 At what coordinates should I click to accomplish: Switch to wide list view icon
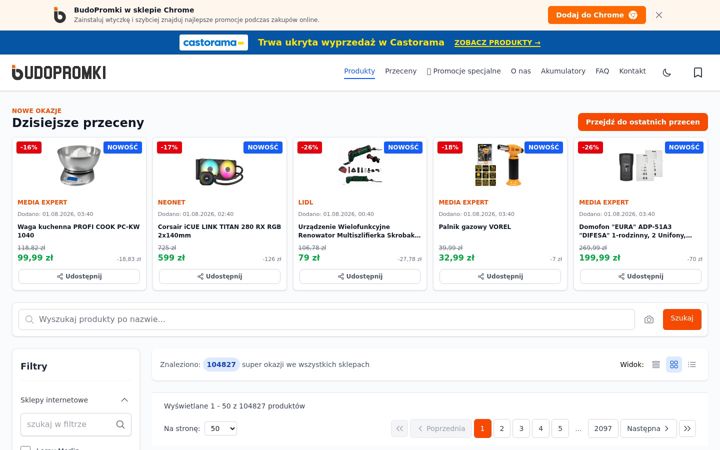tap(656, 365)
